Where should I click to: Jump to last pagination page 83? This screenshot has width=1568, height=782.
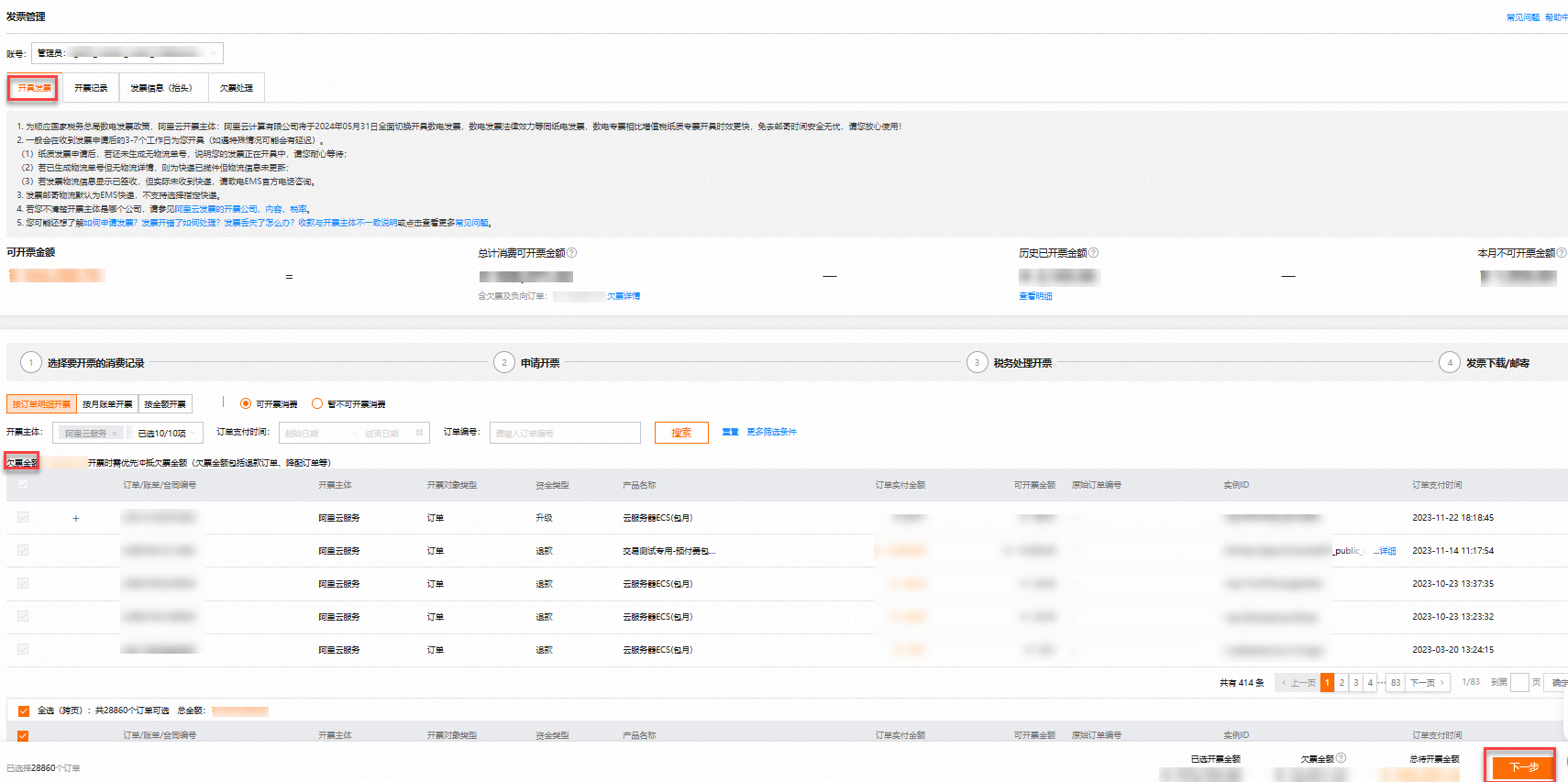[1396, 683]
